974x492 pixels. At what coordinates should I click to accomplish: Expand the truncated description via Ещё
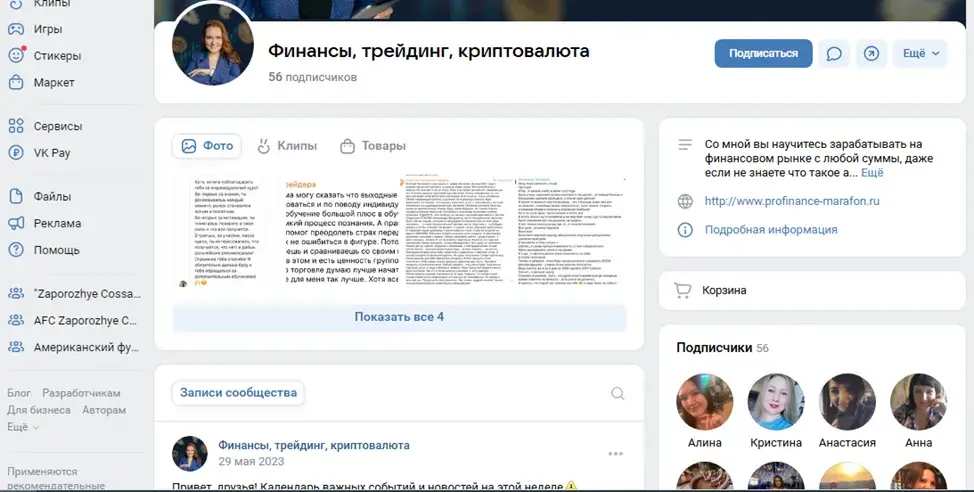pos(872,173)
